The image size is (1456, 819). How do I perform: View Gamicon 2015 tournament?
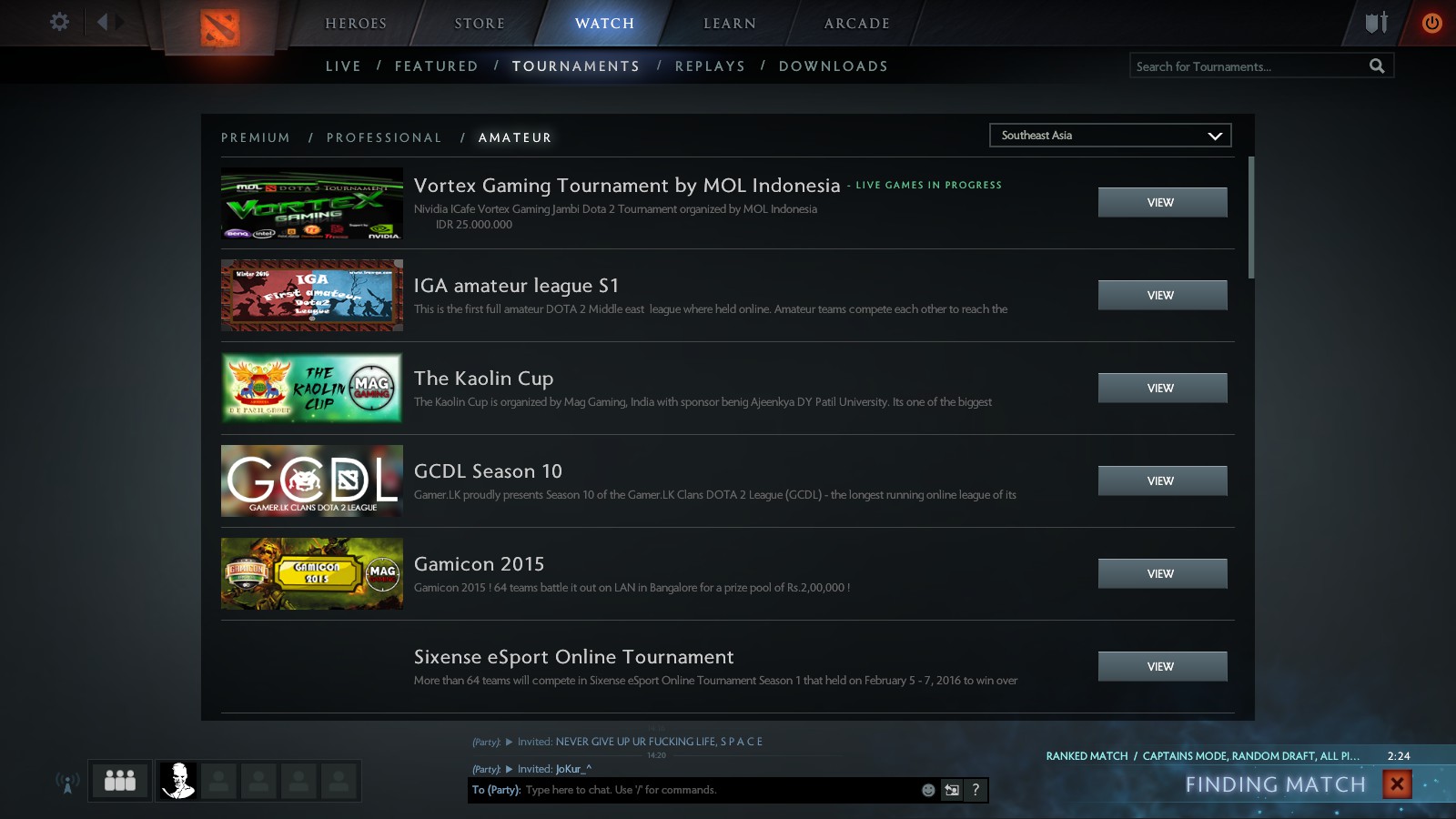point(1162,573)
